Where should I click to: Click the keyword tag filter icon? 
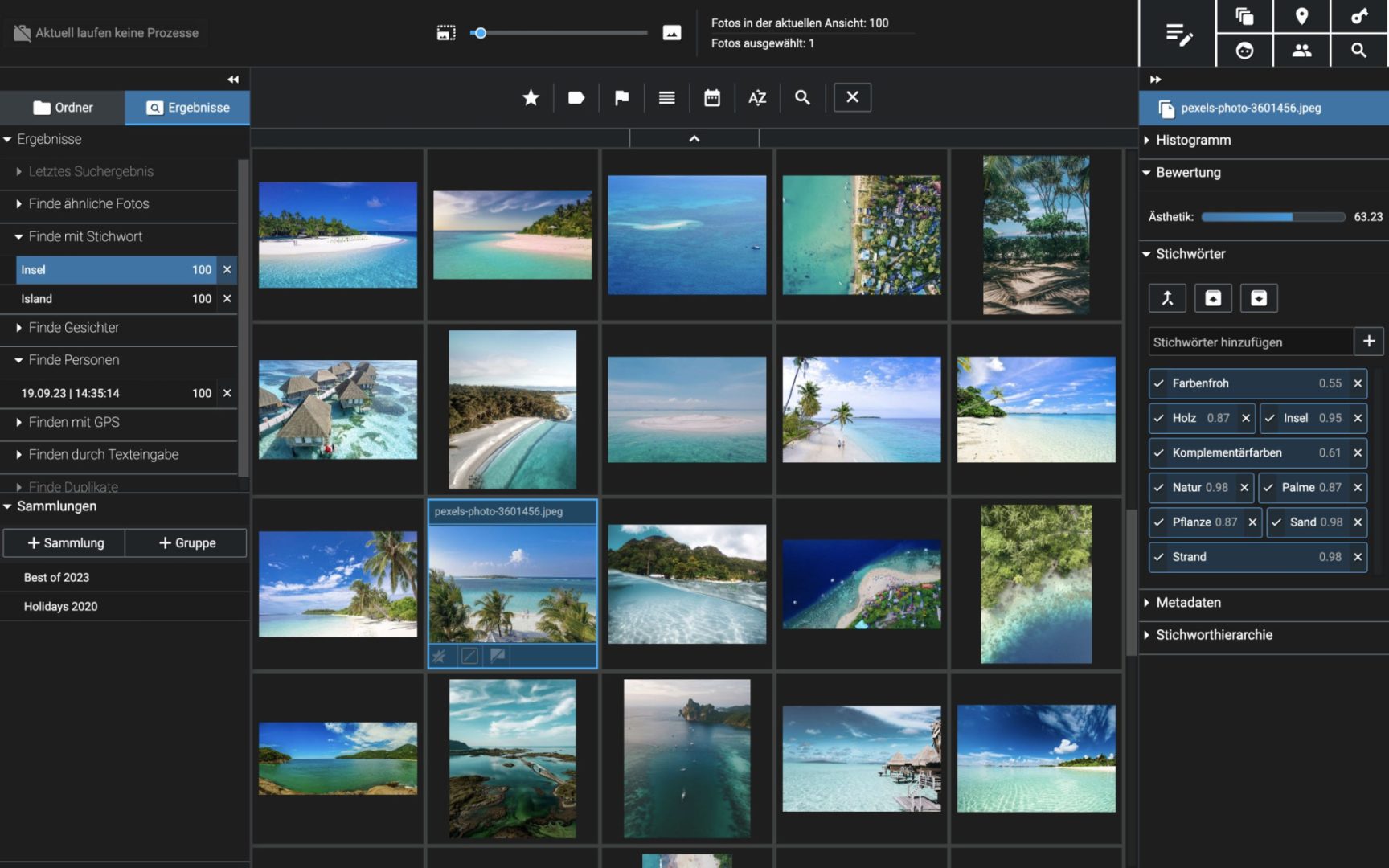point(576,98)
